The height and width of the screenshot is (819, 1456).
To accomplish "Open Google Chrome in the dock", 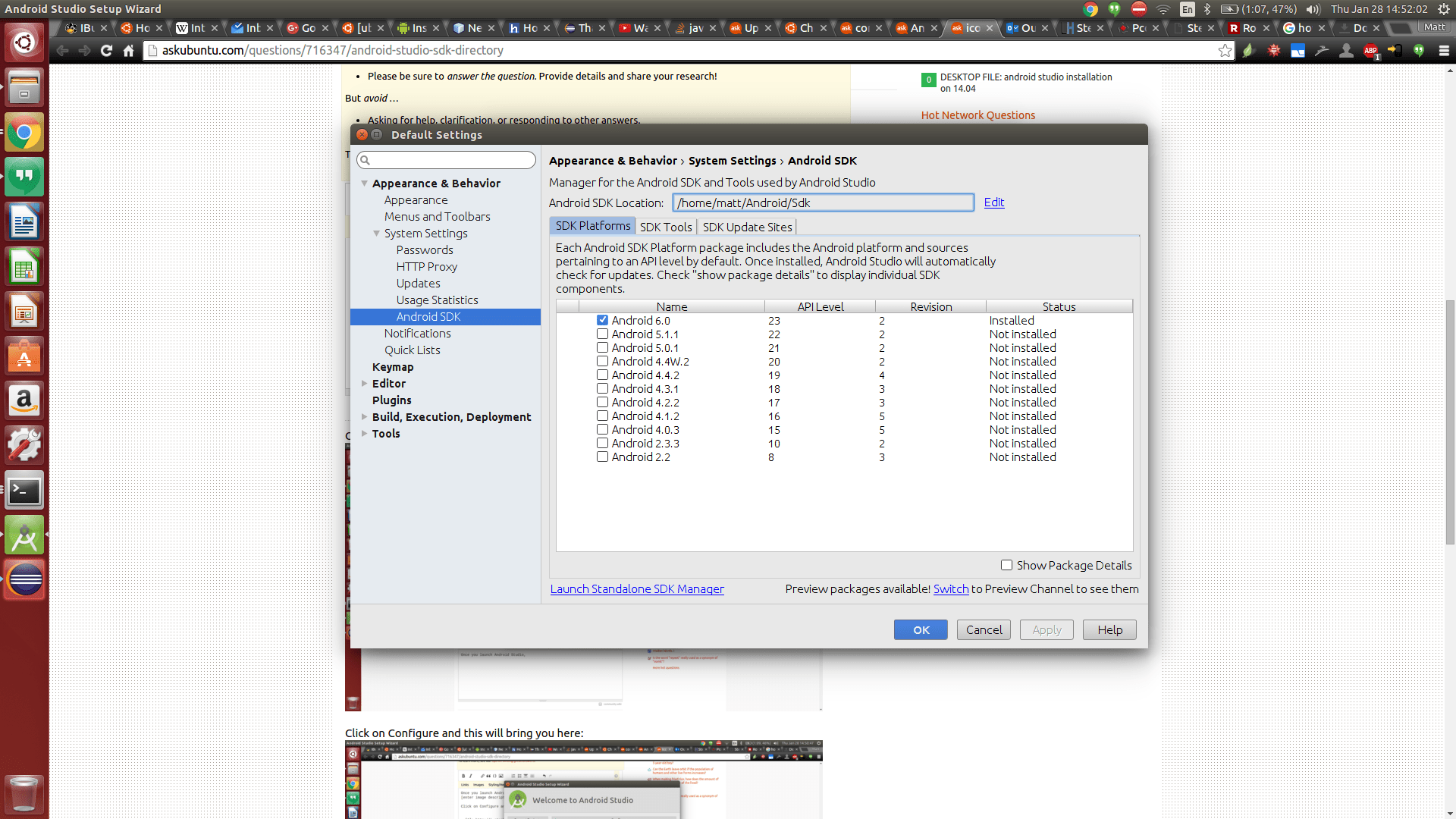I will coord(24,133).
